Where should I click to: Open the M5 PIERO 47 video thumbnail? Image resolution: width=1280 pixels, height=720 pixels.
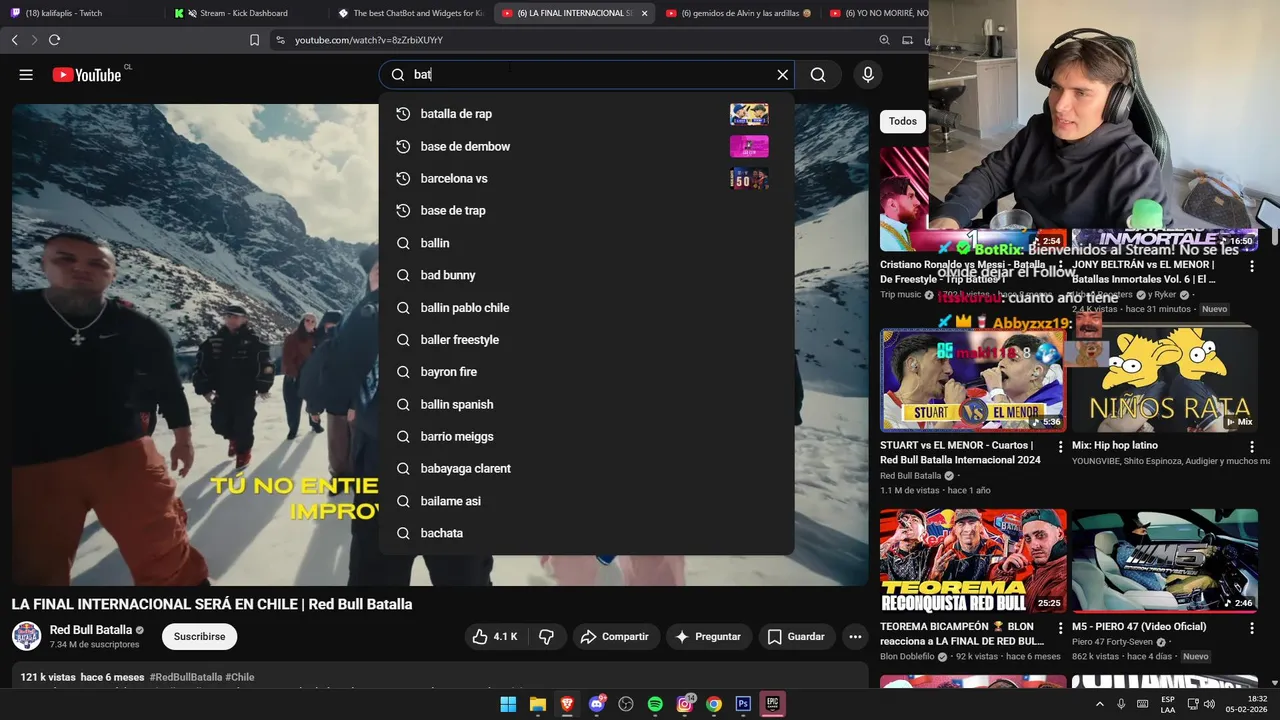(x=1164, y=561)
